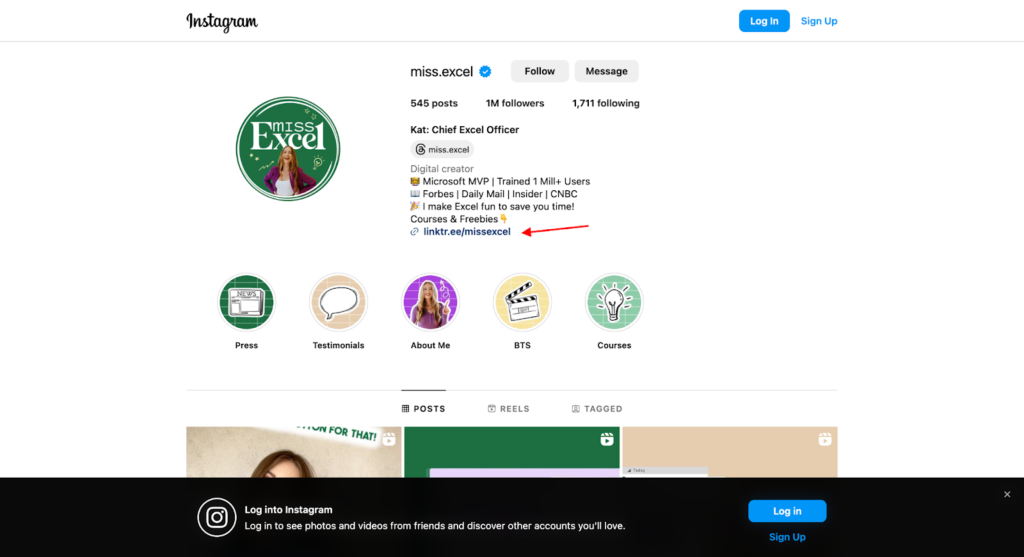1024x557 pixels.
Task: Message the miss.excel account
Action: tap(606, 71)
